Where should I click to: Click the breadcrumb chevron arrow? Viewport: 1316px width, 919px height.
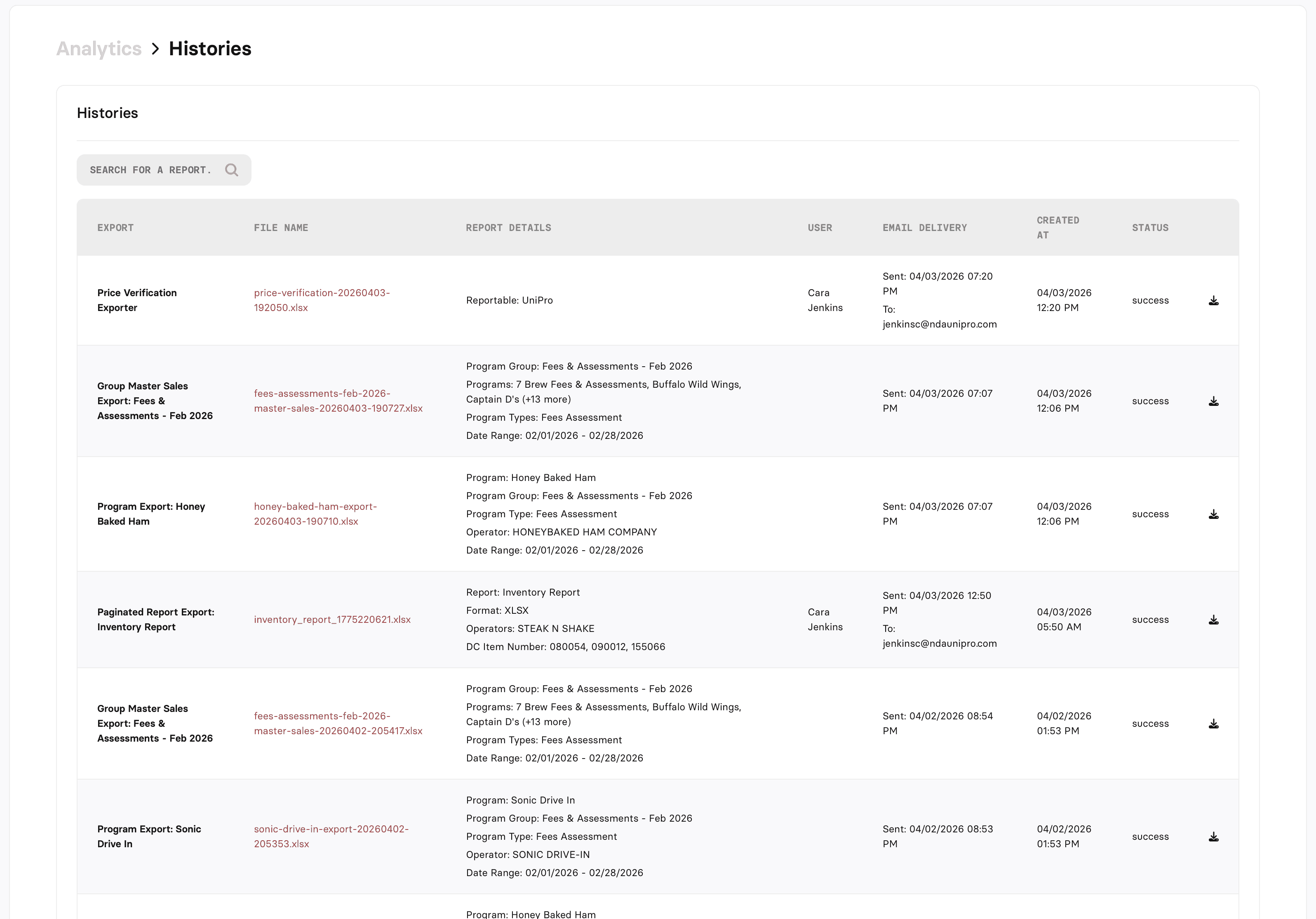click(x=155, y=49)
